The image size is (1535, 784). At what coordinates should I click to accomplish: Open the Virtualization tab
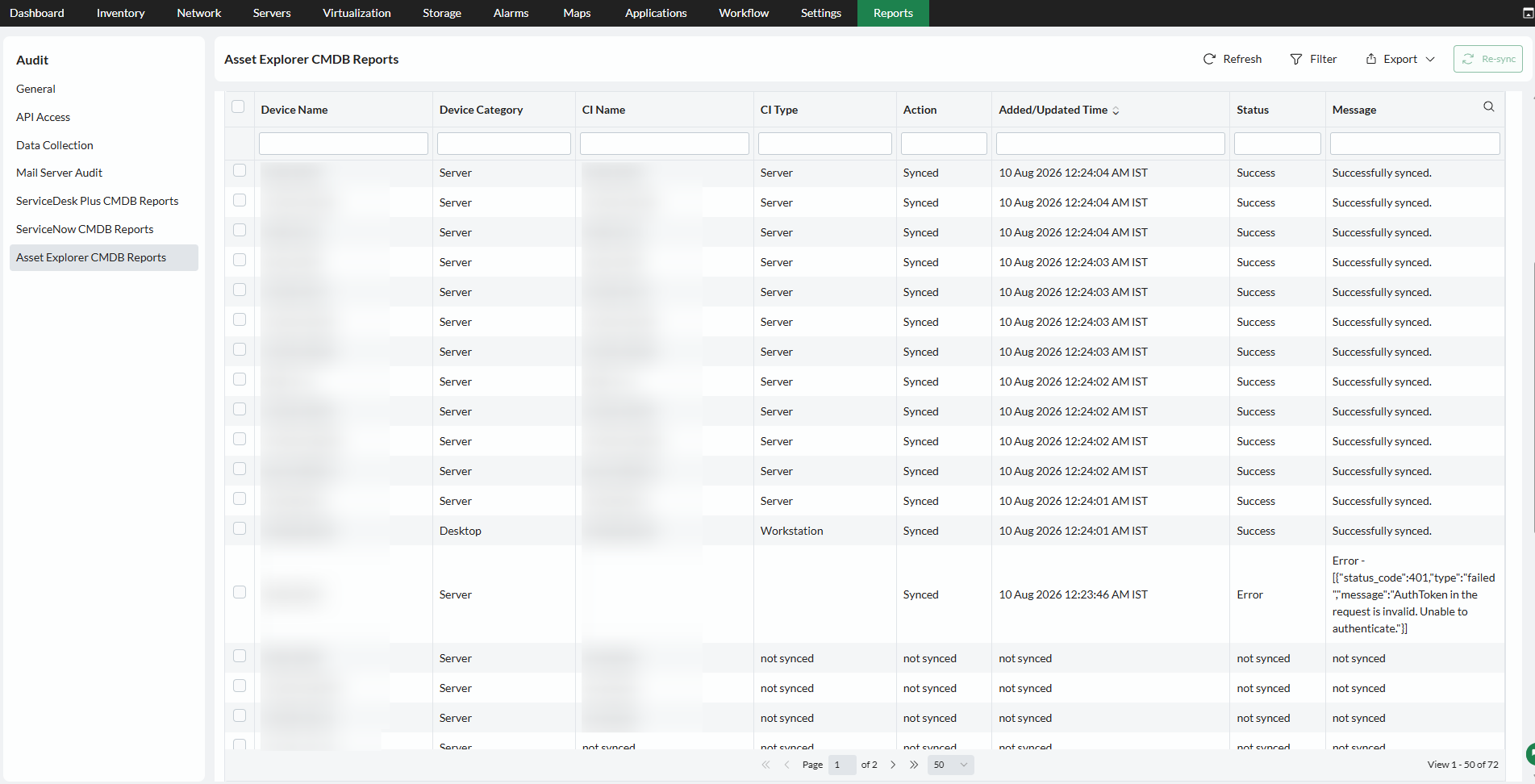[357, 13]
